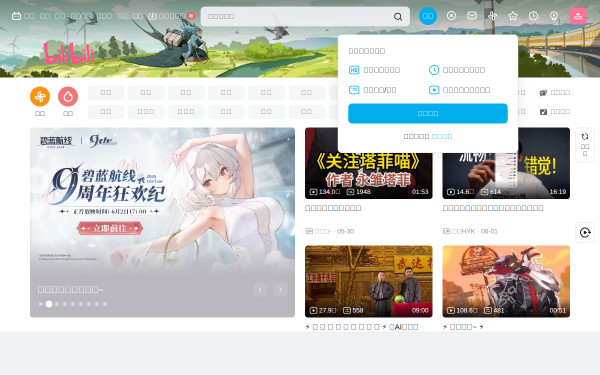The width and height of the screenshot is (600, 375).
Task: Open the video title containing AI
Action: point(362,327)
